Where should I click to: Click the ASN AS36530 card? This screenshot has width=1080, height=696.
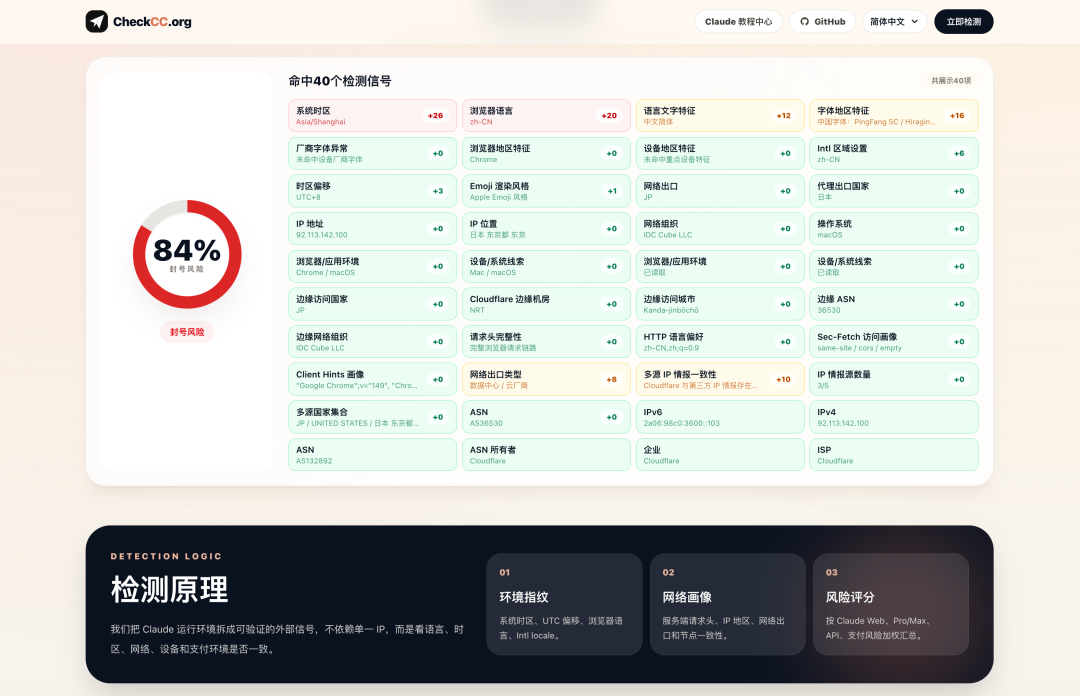pos(546,417)
